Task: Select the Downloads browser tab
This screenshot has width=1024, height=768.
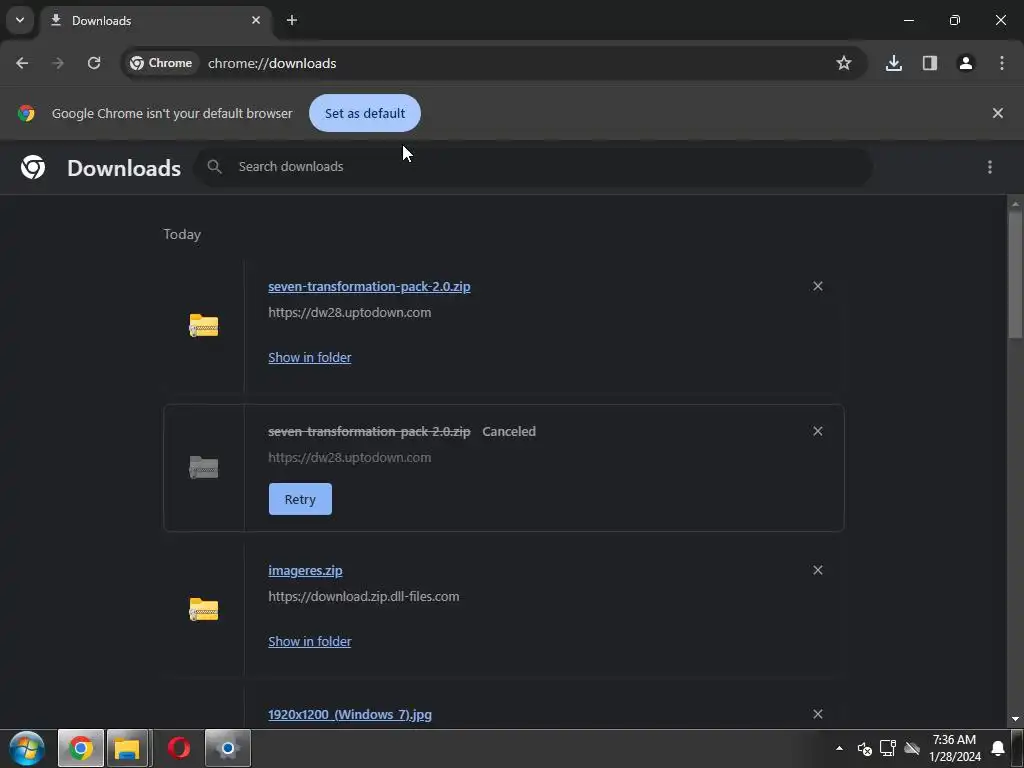Action: click(x=156, y=21)
